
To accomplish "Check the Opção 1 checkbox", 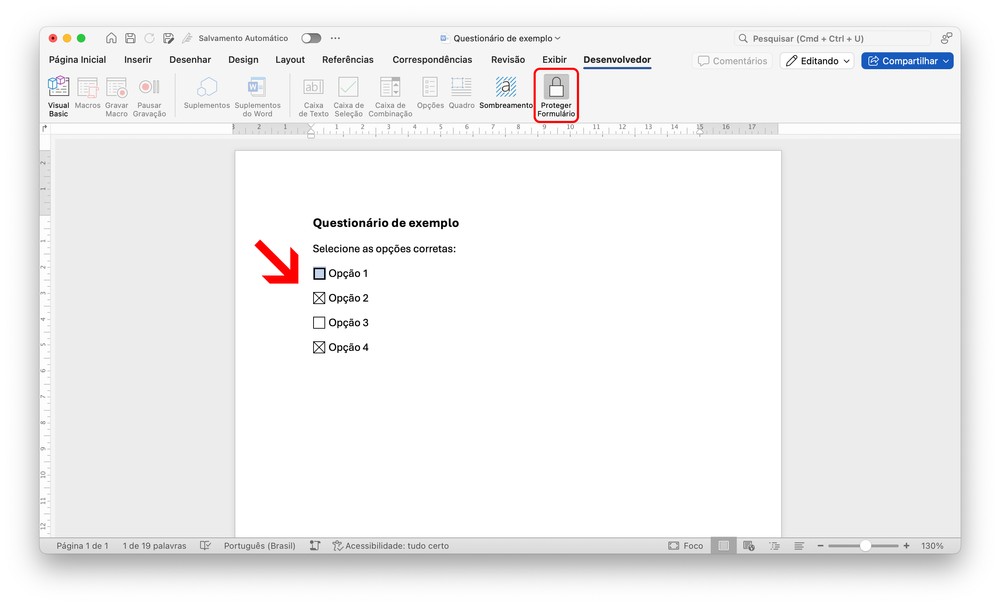I will click(319, 274).
